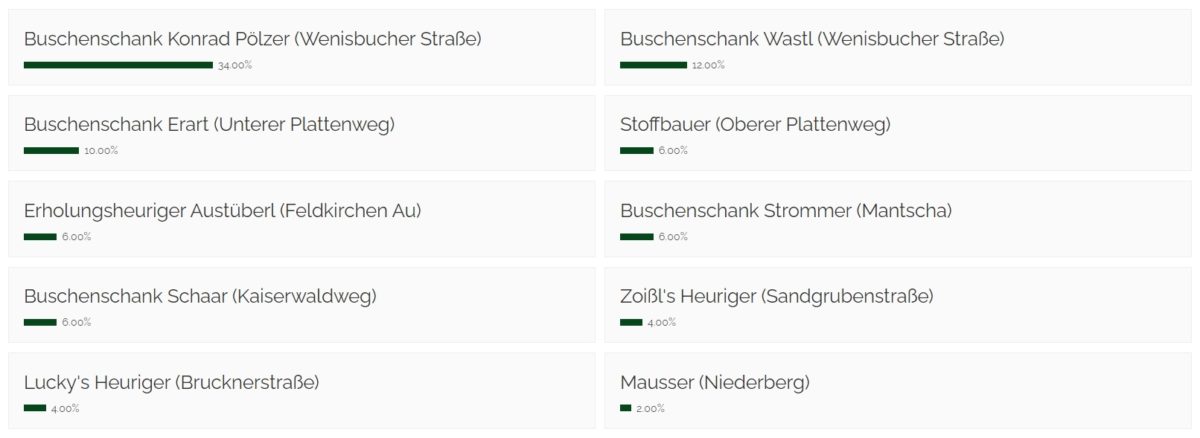Click the 10.00% bar under Buschenschank Erart
The width and height of the screenshot is (1200, 438).
click(x=51, y=151)
